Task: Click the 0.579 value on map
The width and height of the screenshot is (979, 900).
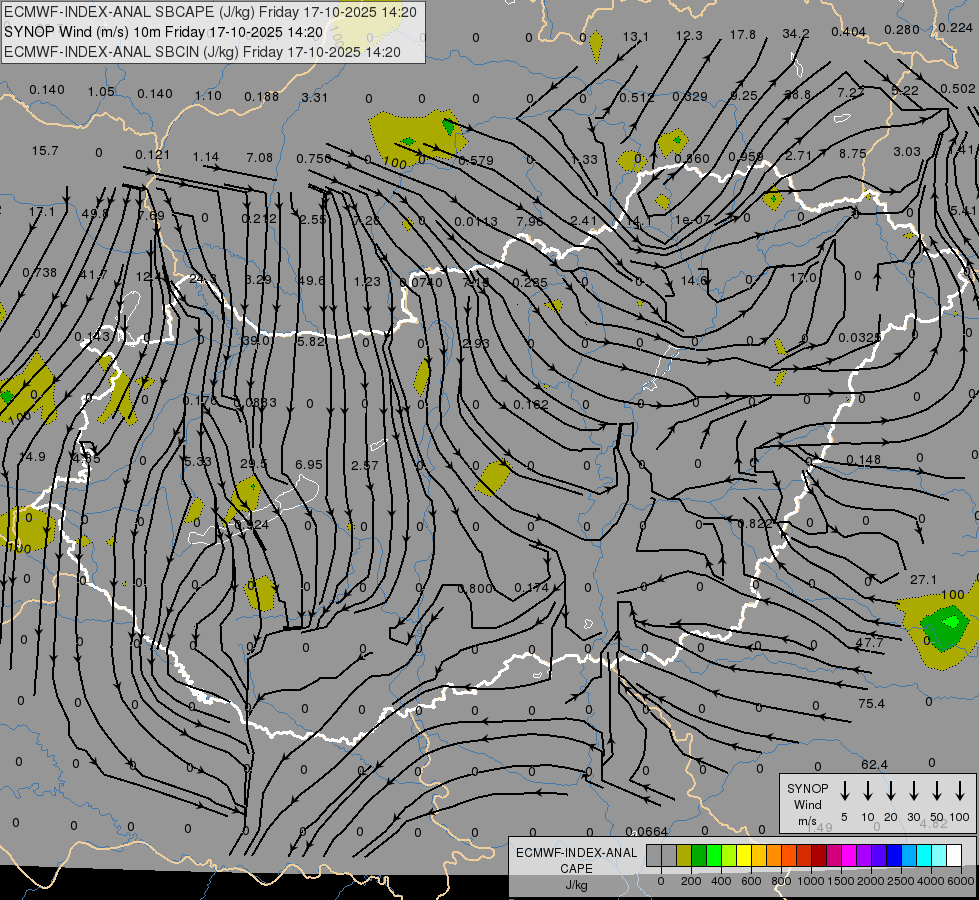Action: point(476,161)
